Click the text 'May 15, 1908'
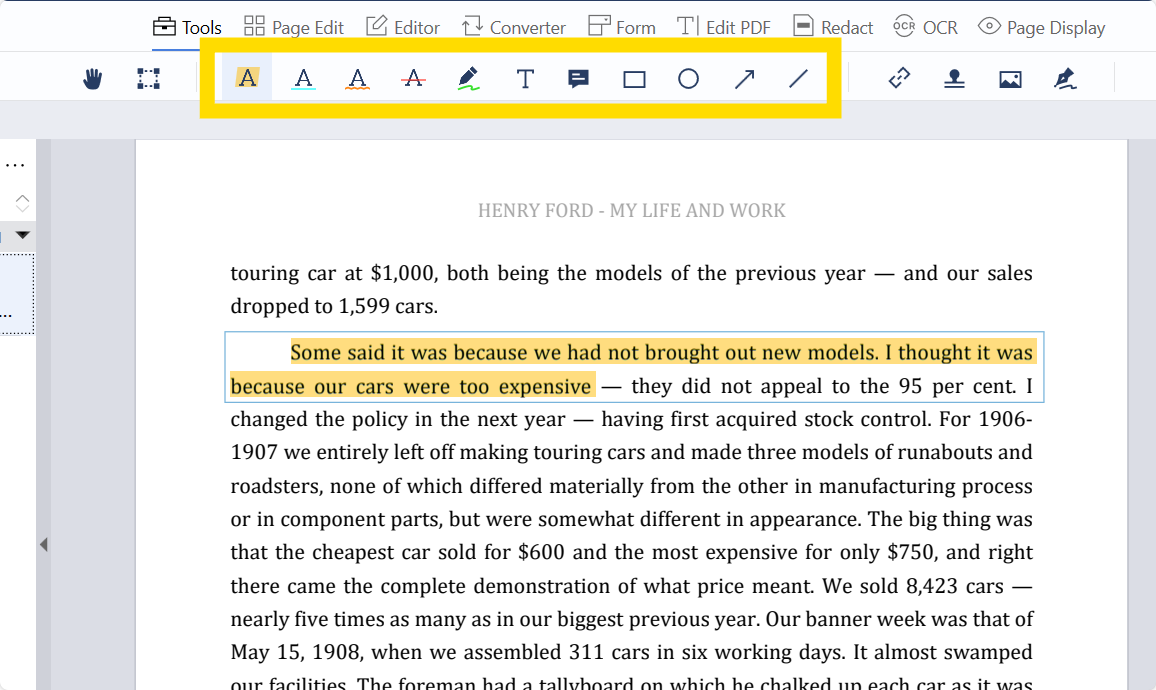This screenshot has width=1156, height=690. pos(298,652)
